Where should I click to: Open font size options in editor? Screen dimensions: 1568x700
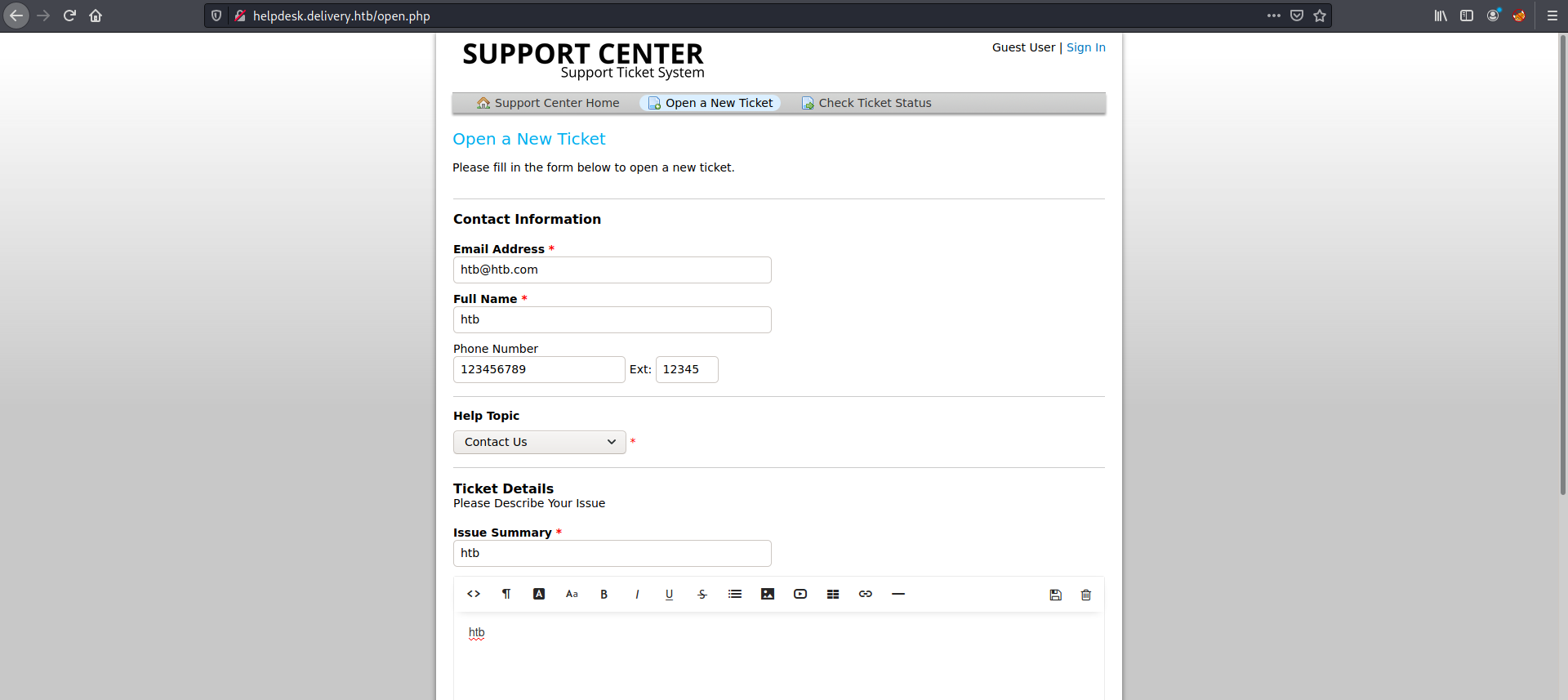(x=572, y=594)
